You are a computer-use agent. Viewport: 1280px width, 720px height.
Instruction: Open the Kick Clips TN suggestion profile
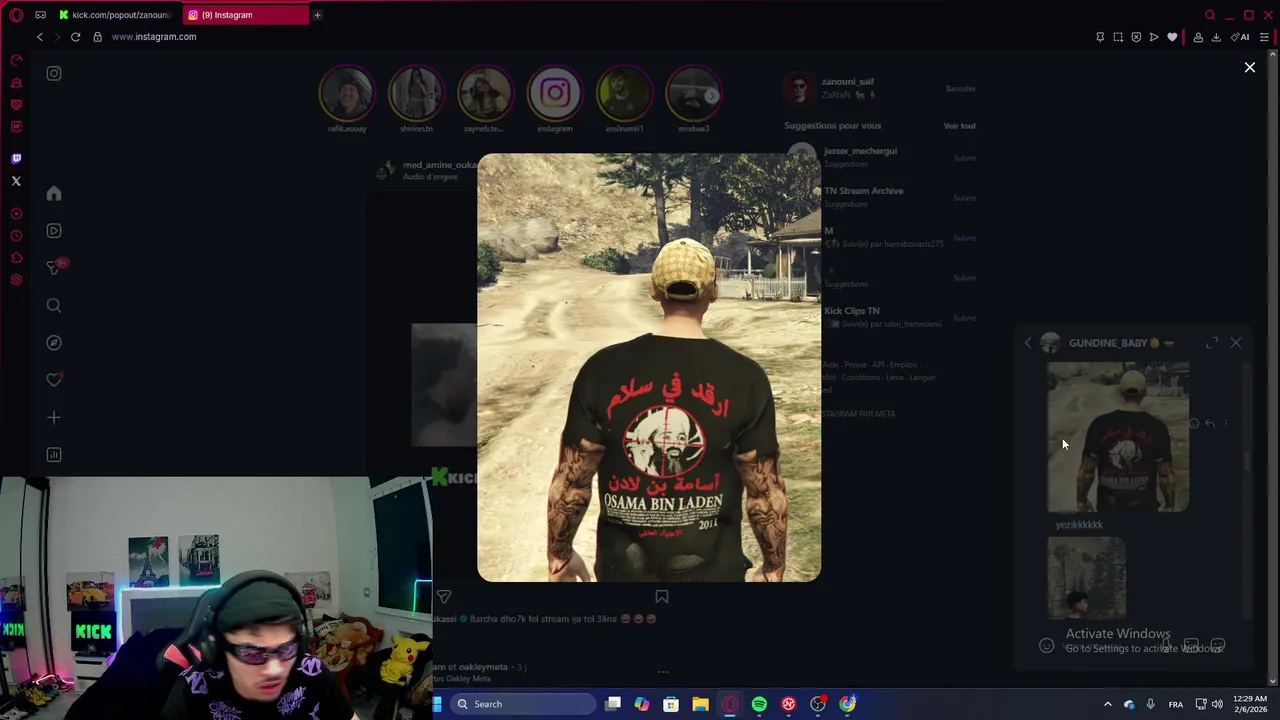(x=851, y=311)
